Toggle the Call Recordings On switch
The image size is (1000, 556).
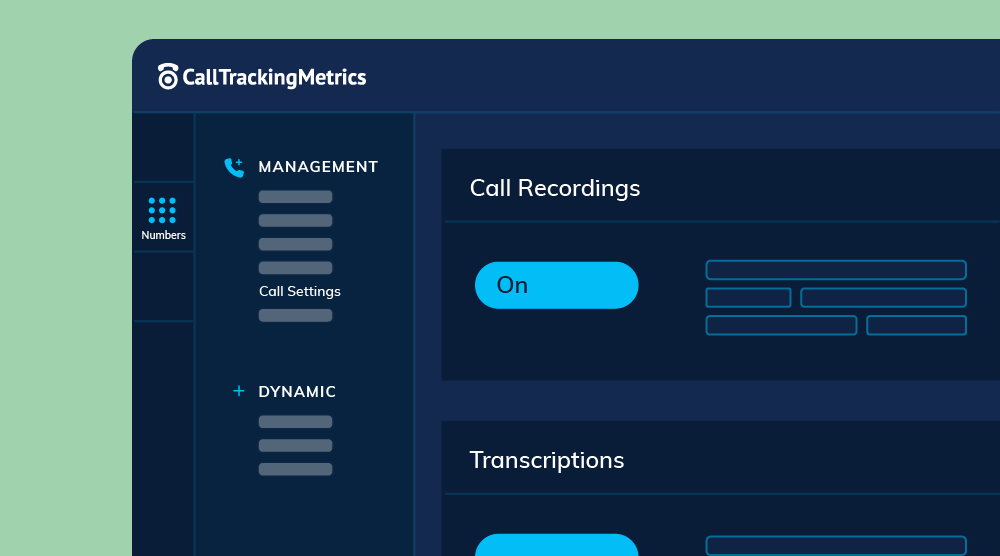coord(556,285)
